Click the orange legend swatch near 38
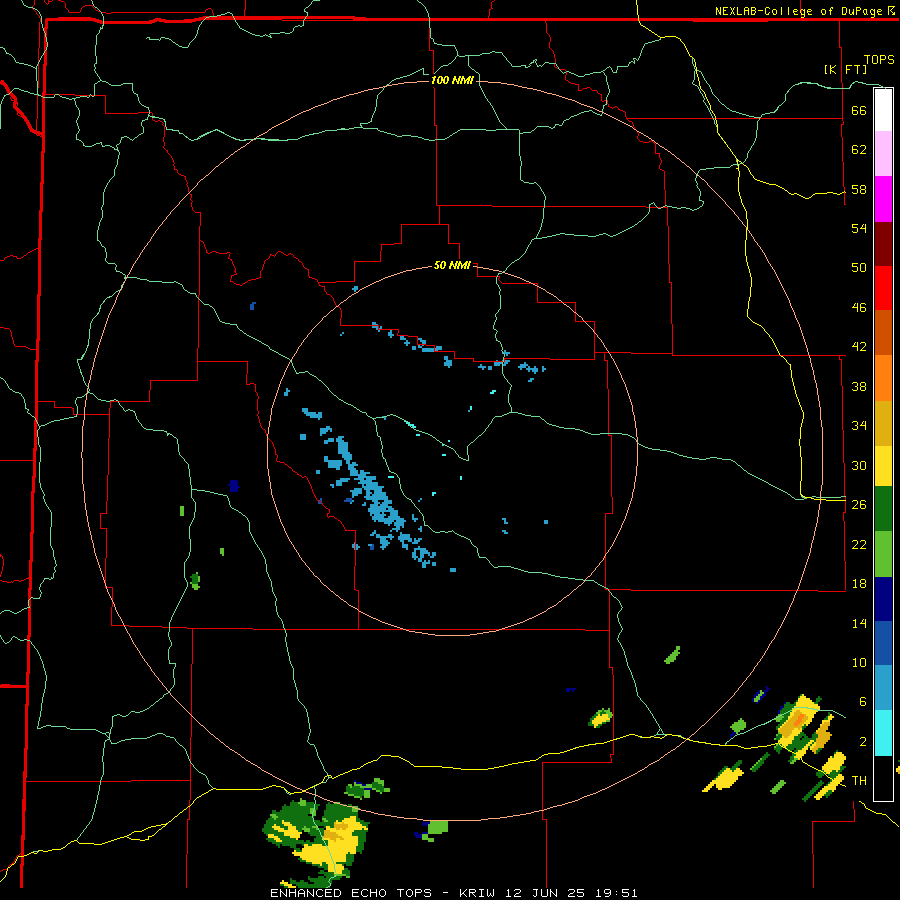The image size is (900, 900). click(x=883, y=378)
